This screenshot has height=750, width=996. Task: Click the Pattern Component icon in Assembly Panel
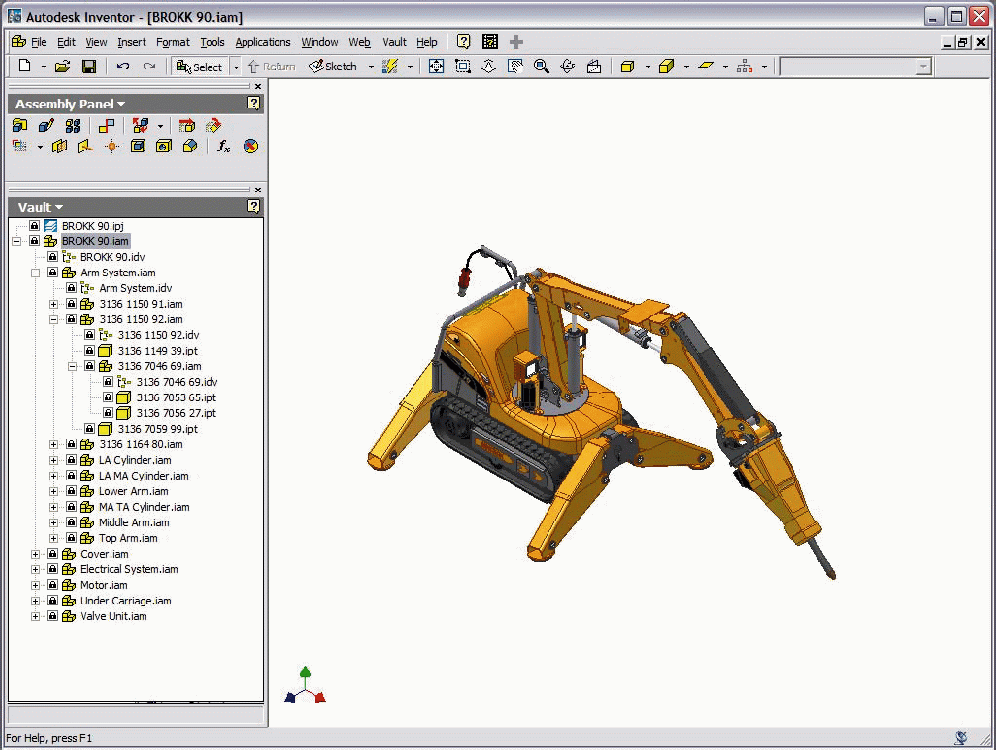click(x=73, y=126)
